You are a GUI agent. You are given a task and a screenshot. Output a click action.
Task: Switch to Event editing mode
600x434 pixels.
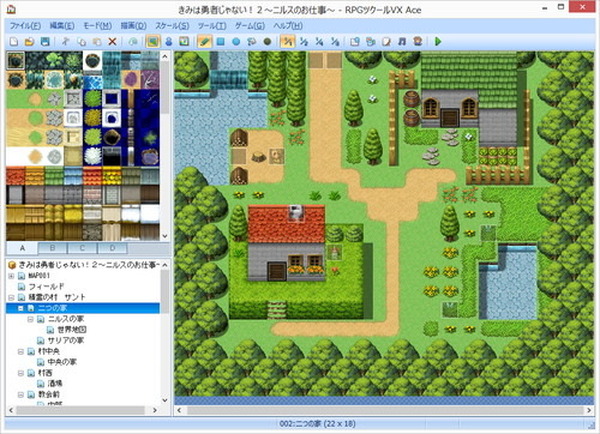click(169, 41)
